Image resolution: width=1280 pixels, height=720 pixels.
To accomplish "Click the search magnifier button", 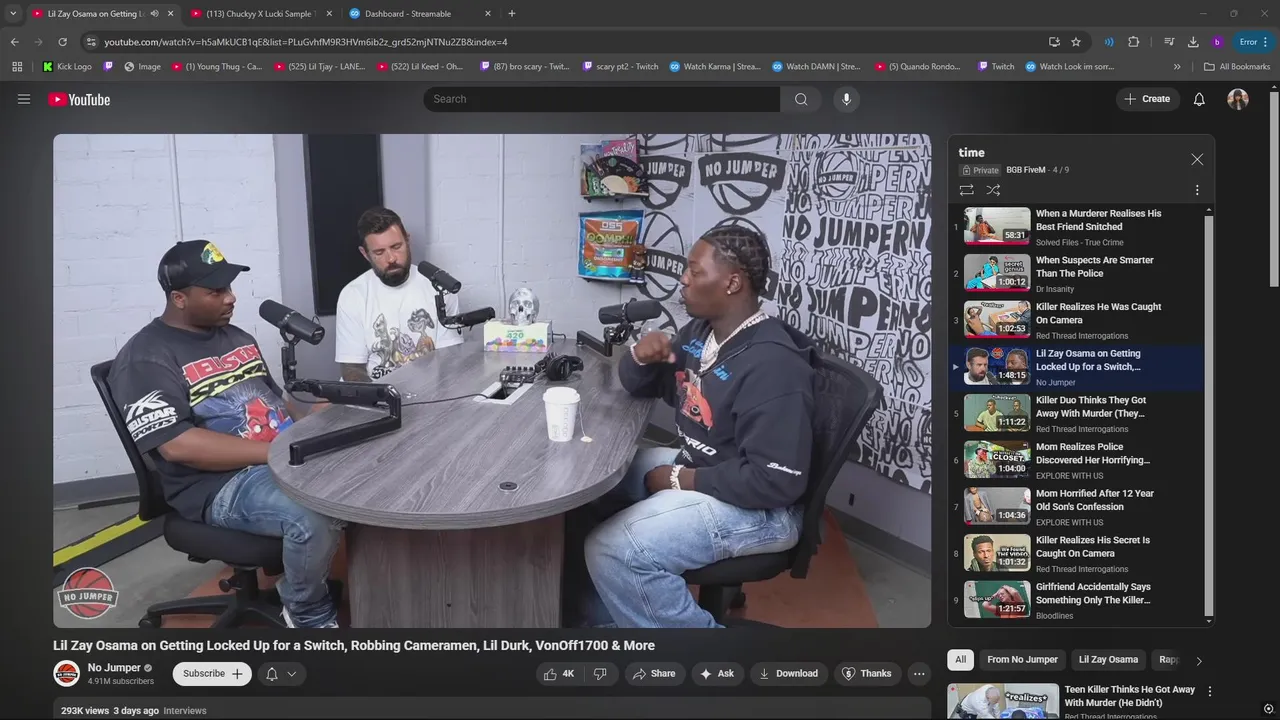I will 801,99.
